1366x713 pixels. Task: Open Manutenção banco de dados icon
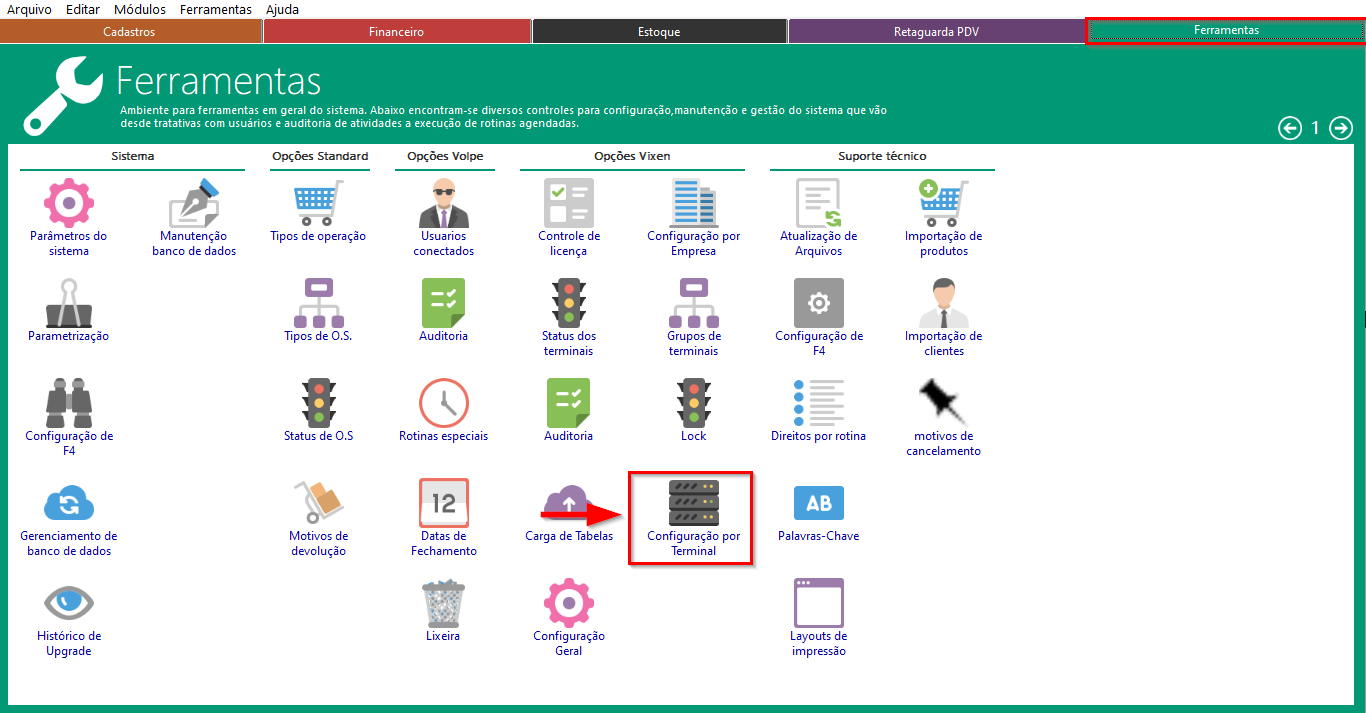pyautogui.click(x=194, y=203)
